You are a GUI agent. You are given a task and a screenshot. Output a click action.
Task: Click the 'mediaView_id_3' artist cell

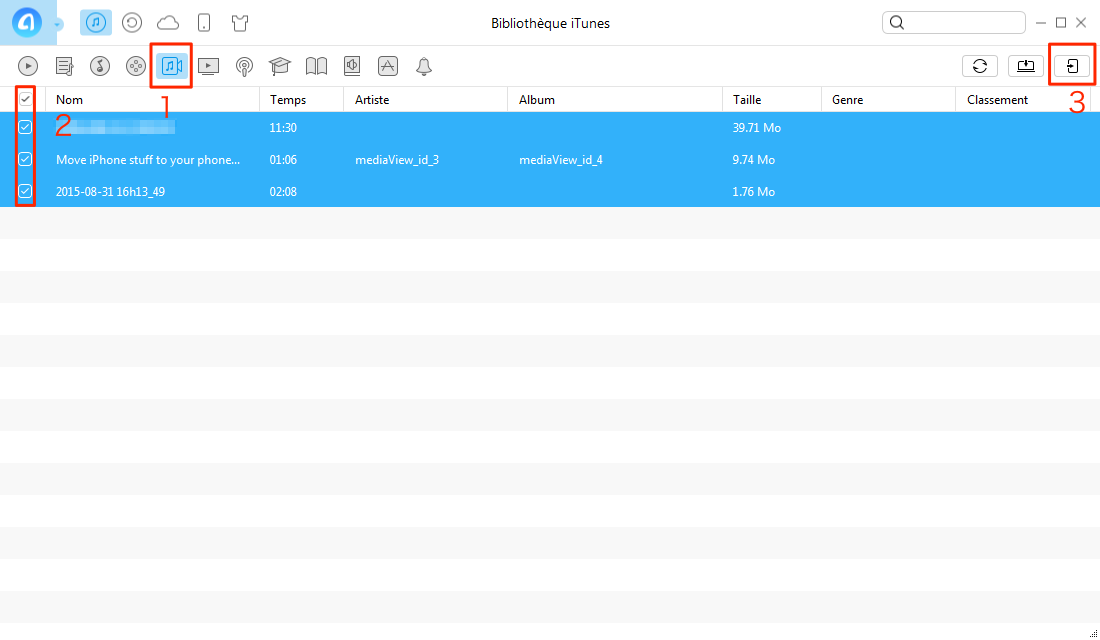click(x=397, y=160)
